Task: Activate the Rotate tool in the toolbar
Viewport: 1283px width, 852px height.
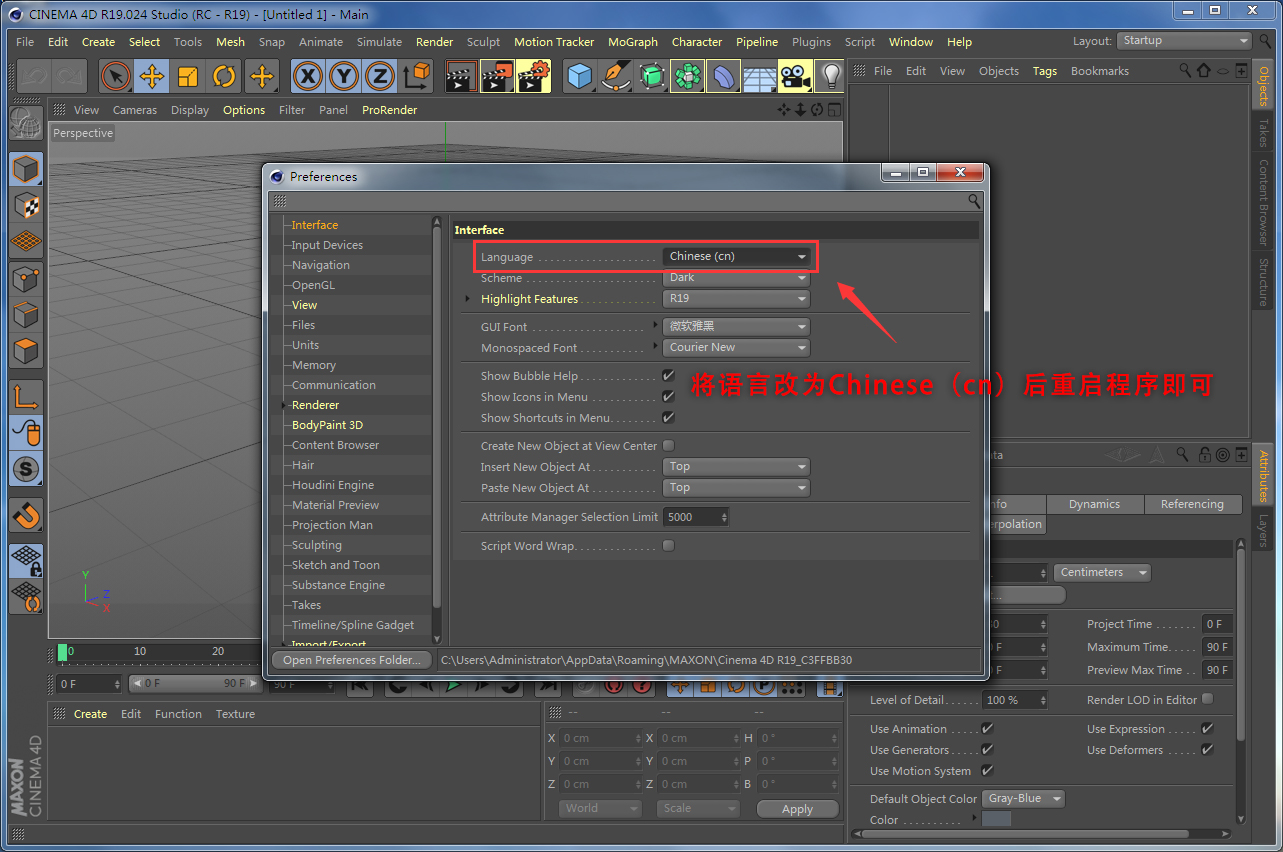Action: pyautogui.click(x=224, y=77)
